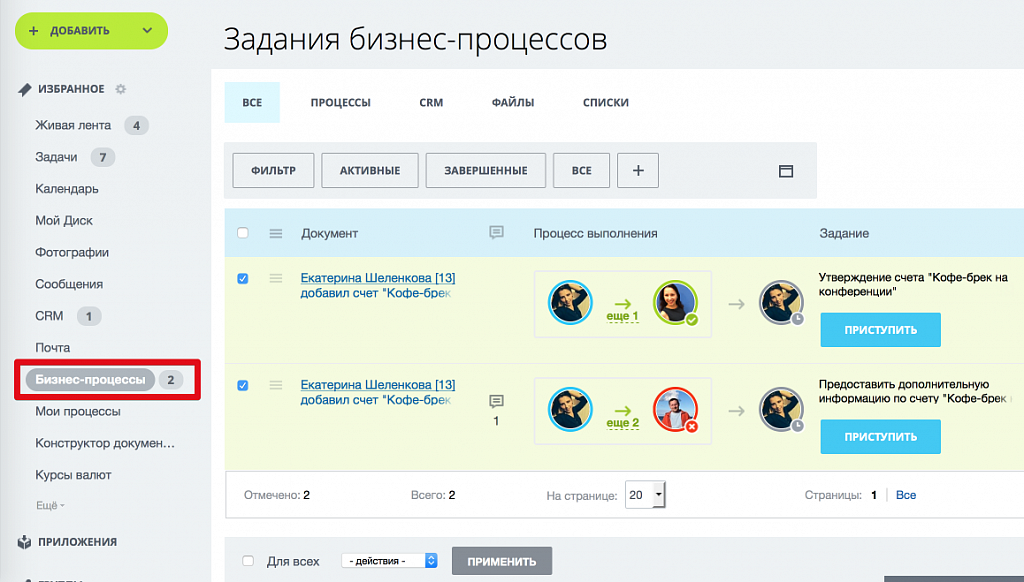Open first Екатерина Шеленкова [13] document link

click(377, 278)
